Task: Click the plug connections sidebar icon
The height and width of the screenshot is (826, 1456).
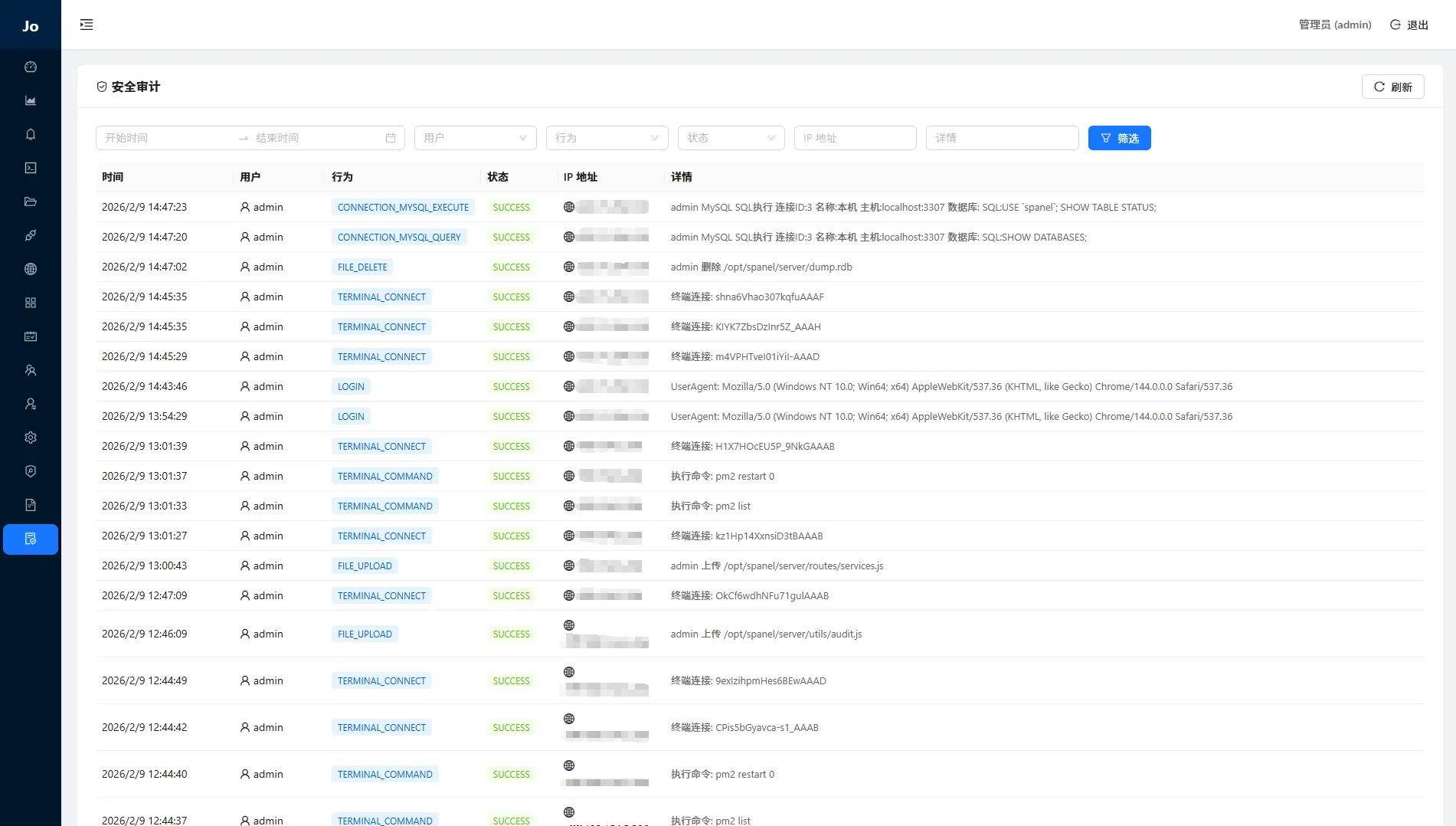Action: [x=31, y=236]
